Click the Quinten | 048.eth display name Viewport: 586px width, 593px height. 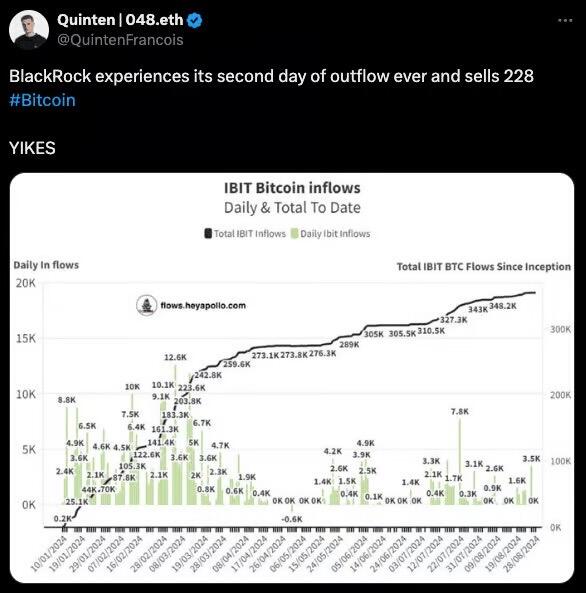(120, 20)
